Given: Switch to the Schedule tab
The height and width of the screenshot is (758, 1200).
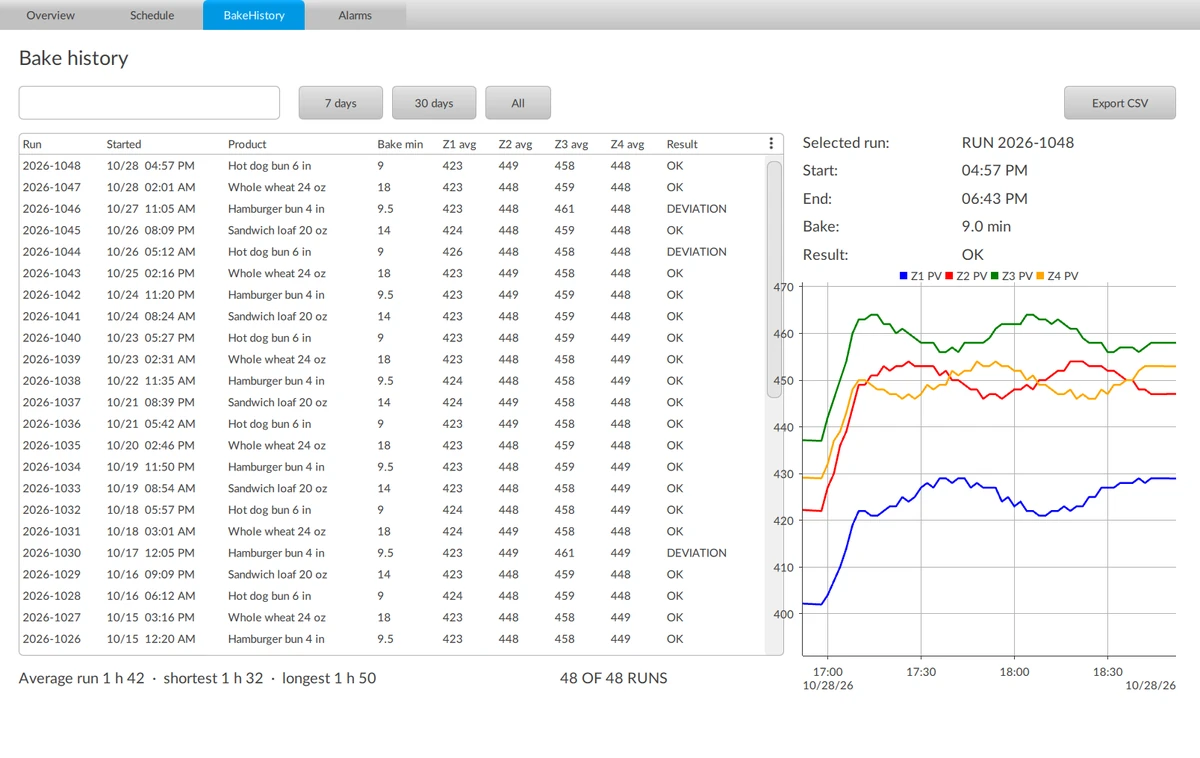Looking at the screenshot, I should (152, 15).
